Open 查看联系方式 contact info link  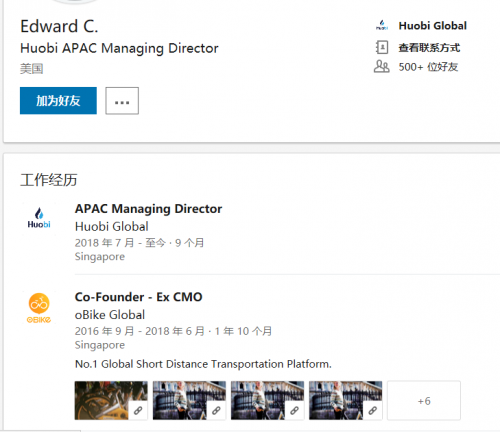coord(429,48)
